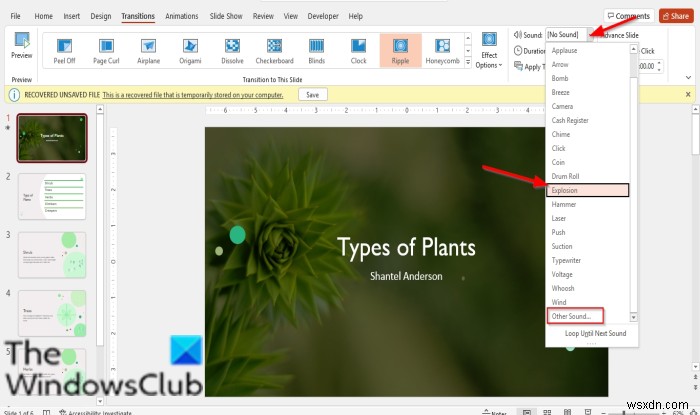Image resolution: width=700 pixels, height=415 pixels.
Task: Select the Dissolve transition
Action: [232, 51]
